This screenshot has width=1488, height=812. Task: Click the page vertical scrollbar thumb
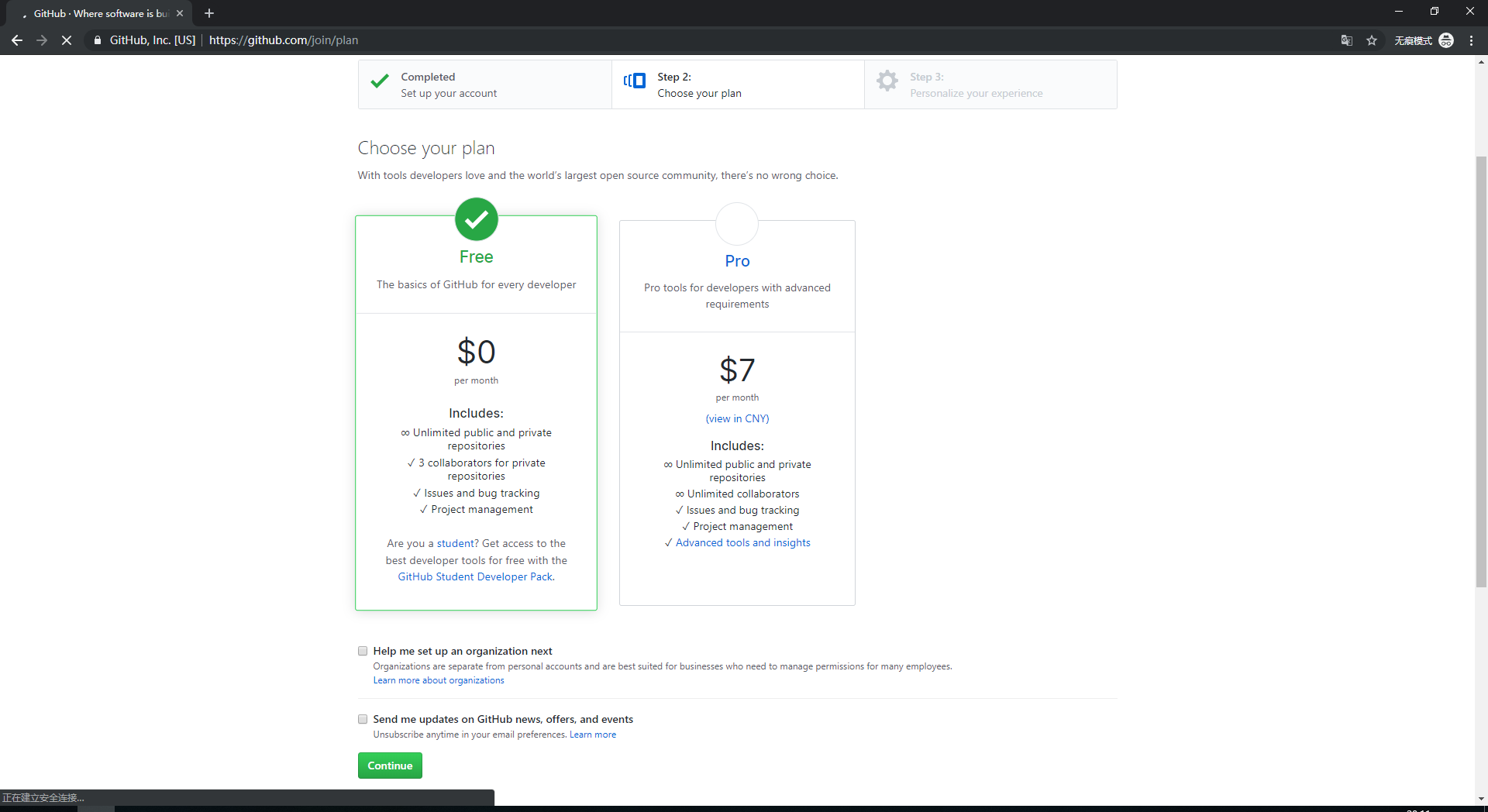(x=1481, y=372)
